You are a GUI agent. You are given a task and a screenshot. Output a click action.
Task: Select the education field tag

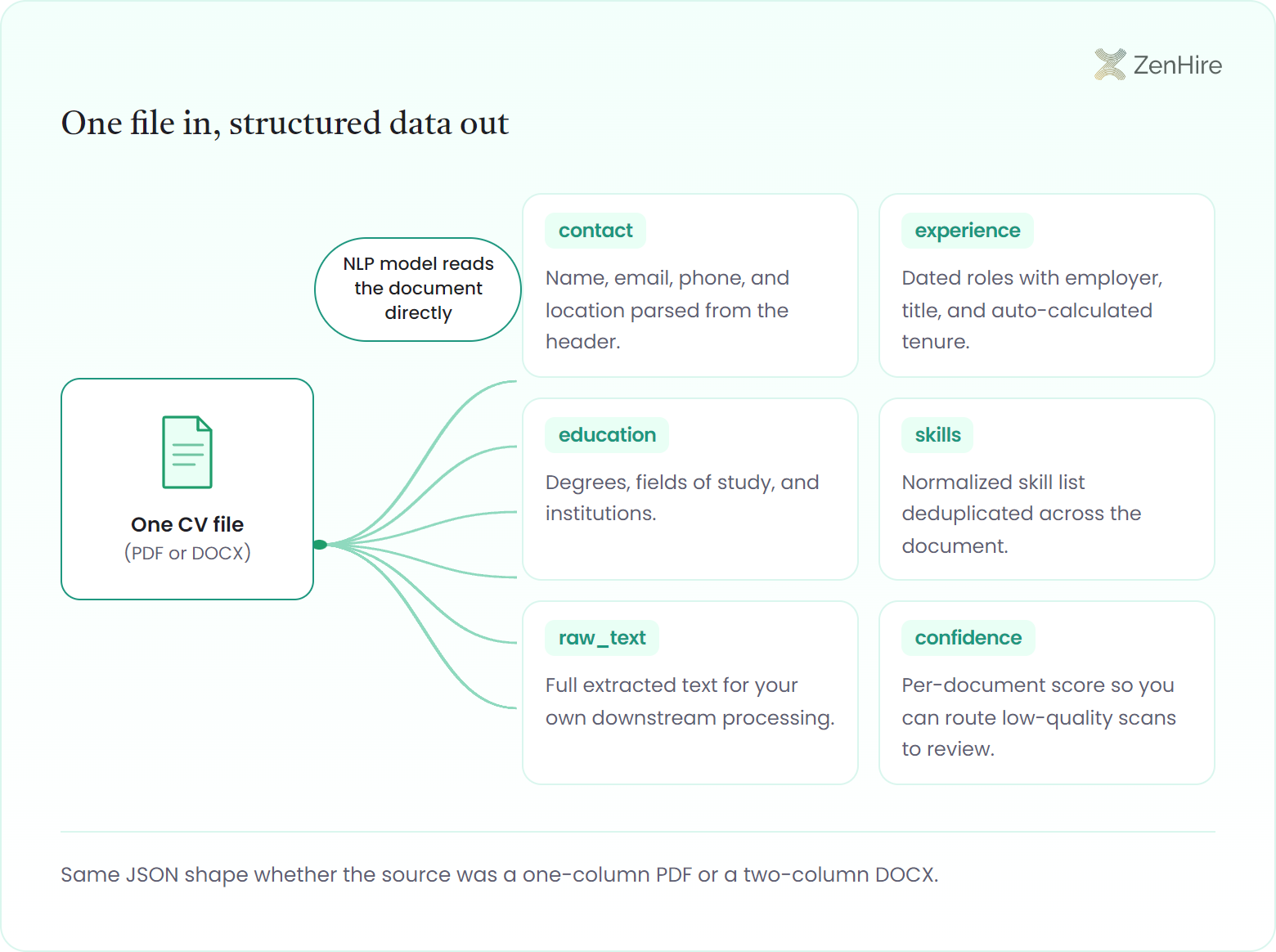coord(607,435)
